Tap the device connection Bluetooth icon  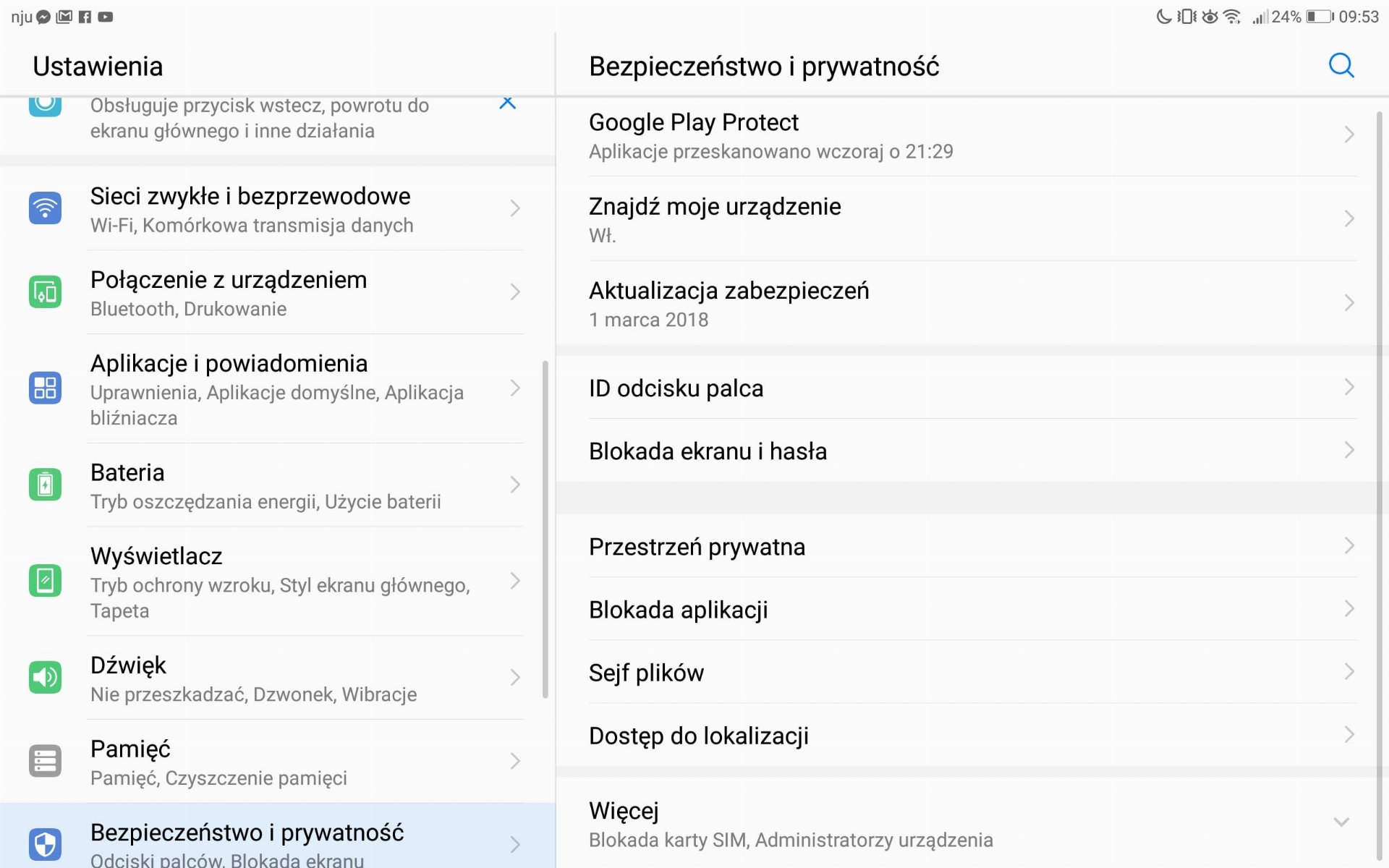point(45,292)
